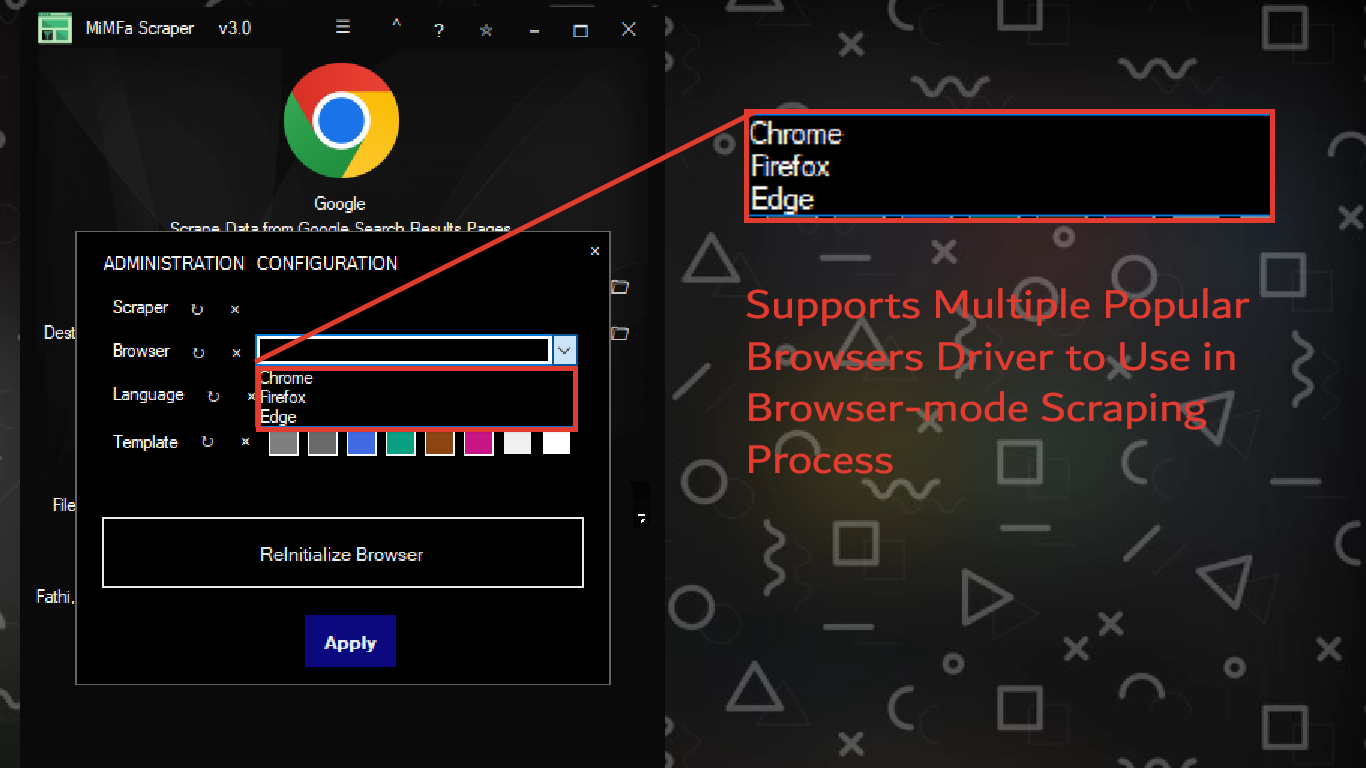Screen dimensions: 1366x768
Task: Open the hamburger menu in title bar
Action: (x=343, y=28)
